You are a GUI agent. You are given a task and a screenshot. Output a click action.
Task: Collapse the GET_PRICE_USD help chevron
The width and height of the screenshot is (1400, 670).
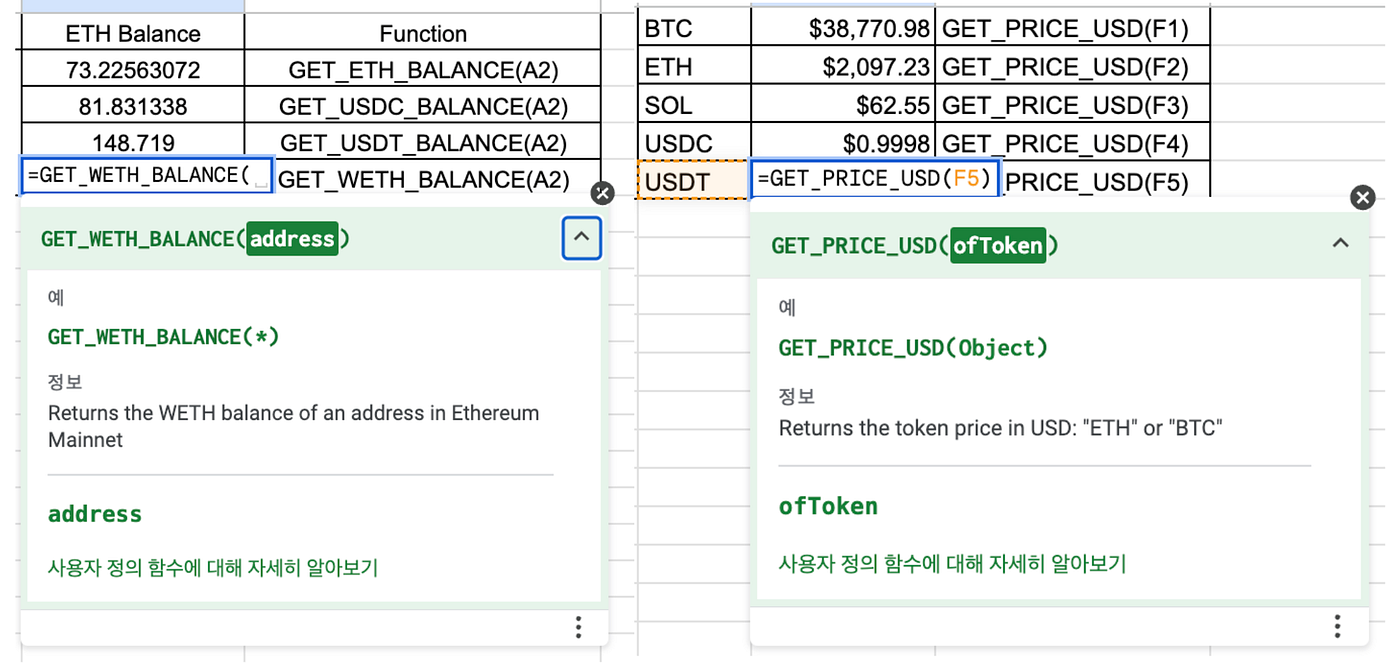[x=1341, y=243]
